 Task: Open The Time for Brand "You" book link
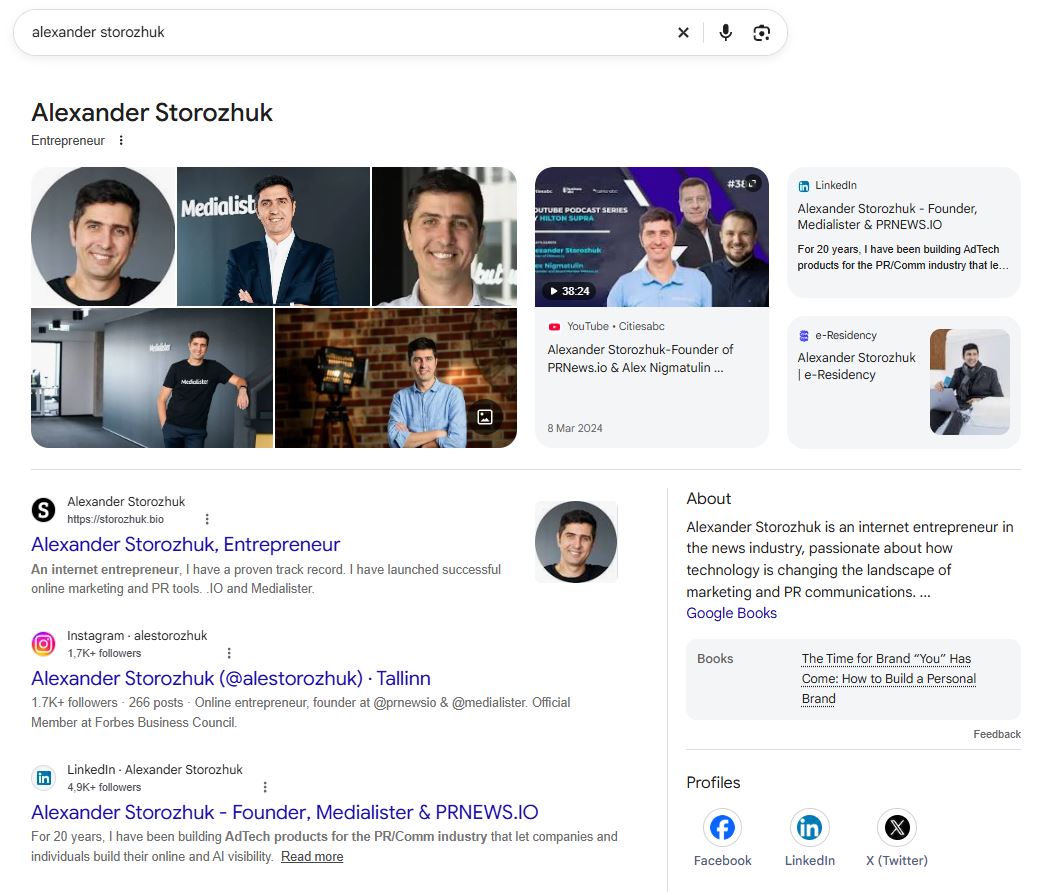coord(888,679)
